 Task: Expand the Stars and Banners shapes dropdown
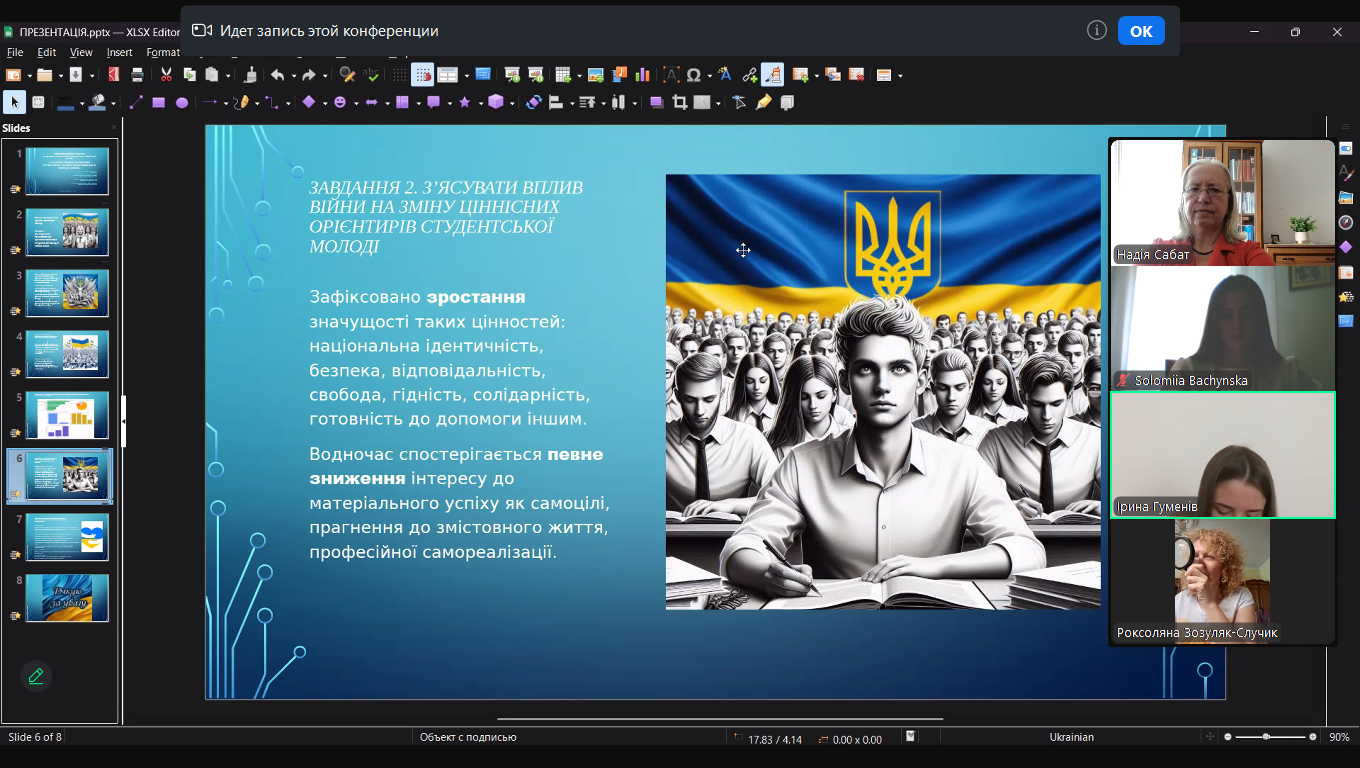click(479, 103)
